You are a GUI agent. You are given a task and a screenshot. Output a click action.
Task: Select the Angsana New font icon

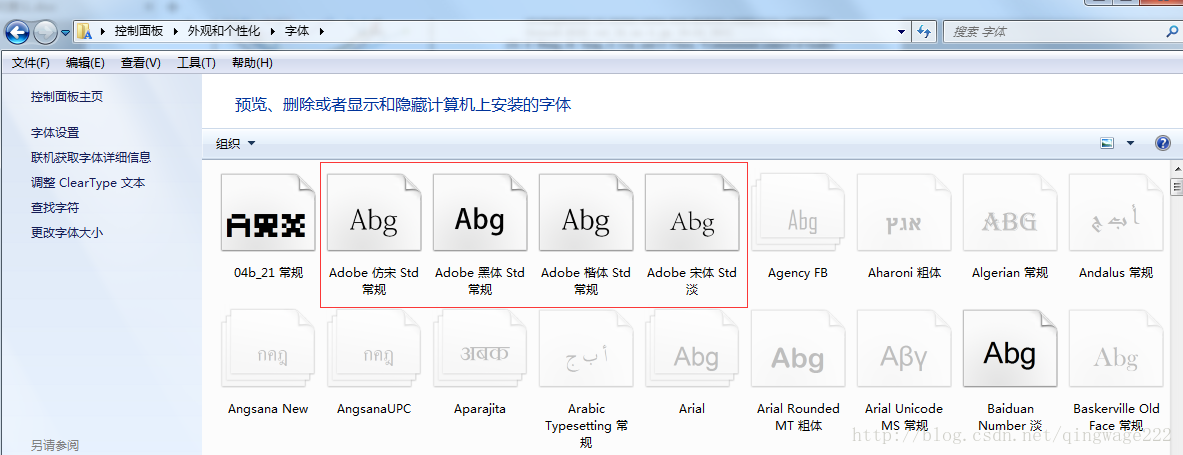click(x=268, y=349)
